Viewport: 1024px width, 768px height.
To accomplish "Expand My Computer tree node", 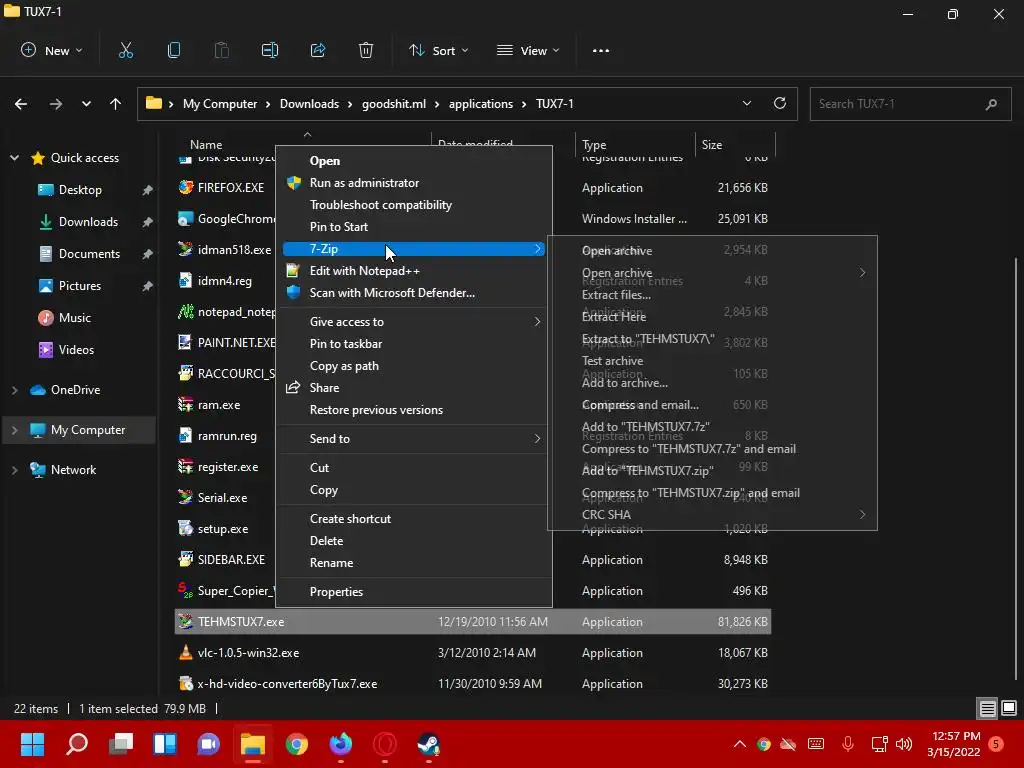I will (x=14, y=430).
